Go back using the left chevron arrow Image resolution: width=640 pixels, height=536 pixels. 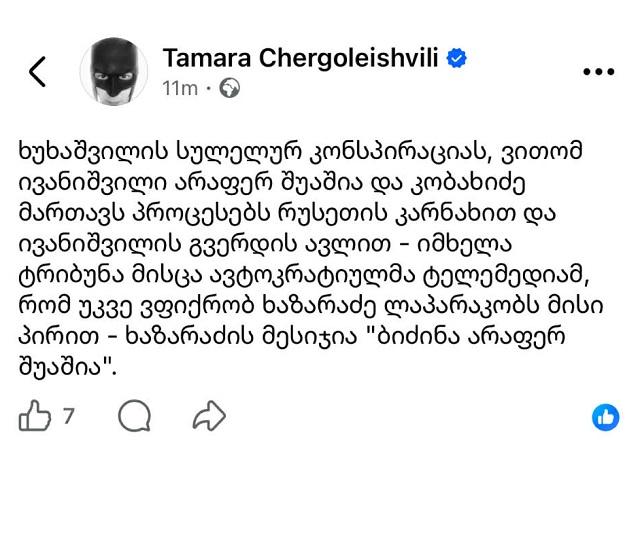click(37, 72)
